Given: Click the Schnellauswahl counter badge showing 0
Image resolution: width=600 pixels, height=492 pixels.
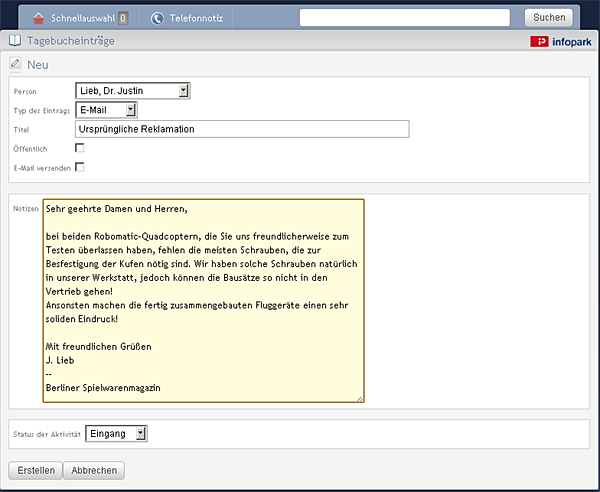Looking at the screenshot, I should point(123,18).
